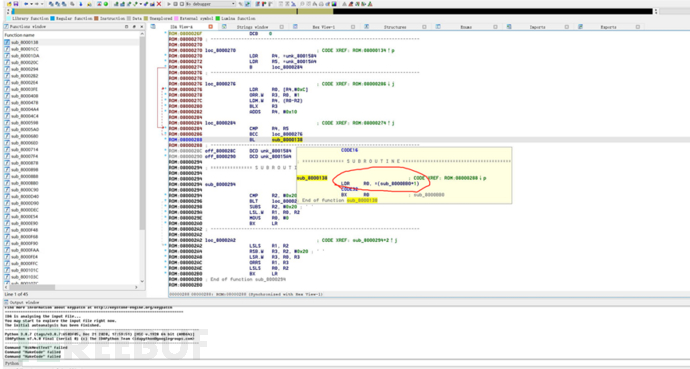
Task: Close the Structures tab
Action: [x=424, y=27]
